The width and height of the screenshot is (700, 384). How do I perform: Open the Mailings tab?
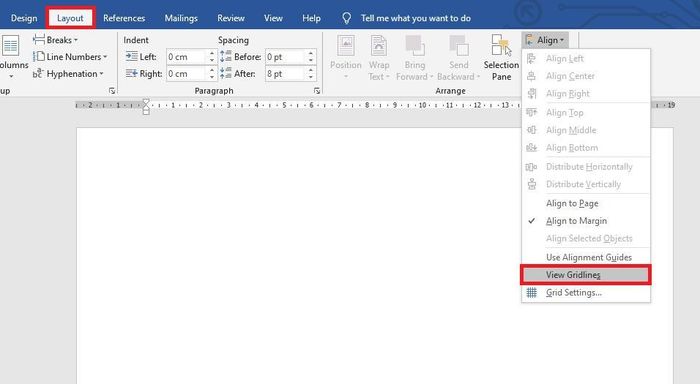pos(181,18)
